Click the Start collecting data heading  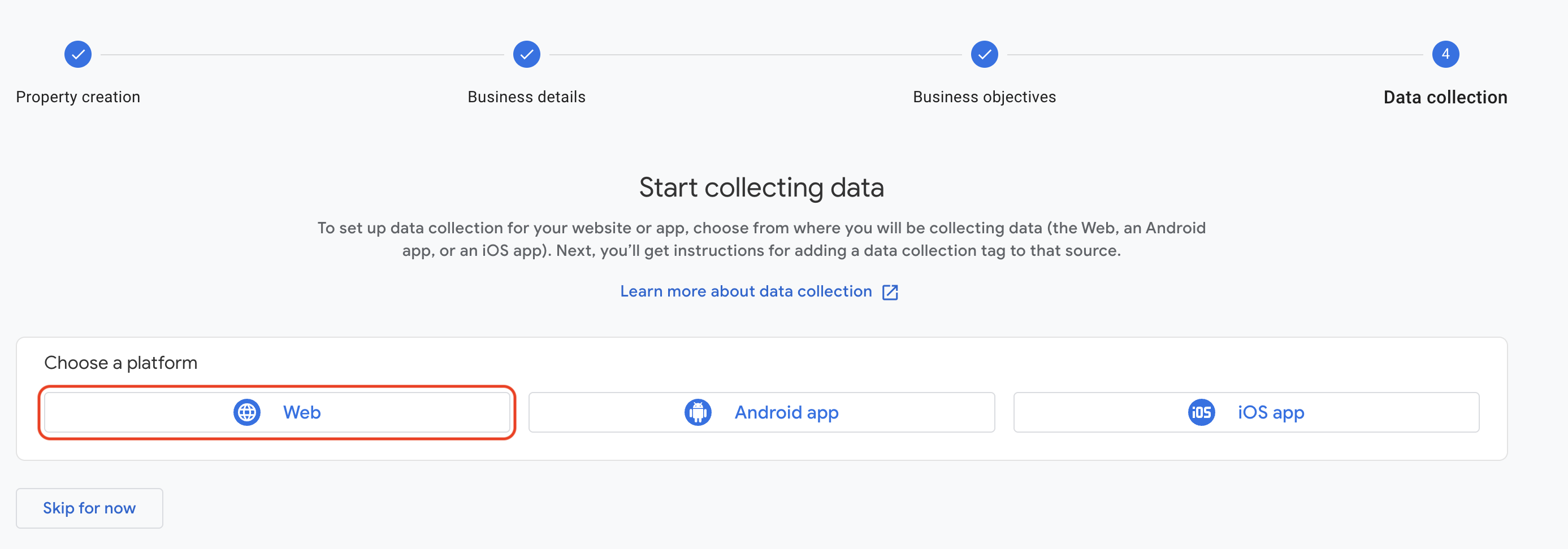(x=761, y=188)
